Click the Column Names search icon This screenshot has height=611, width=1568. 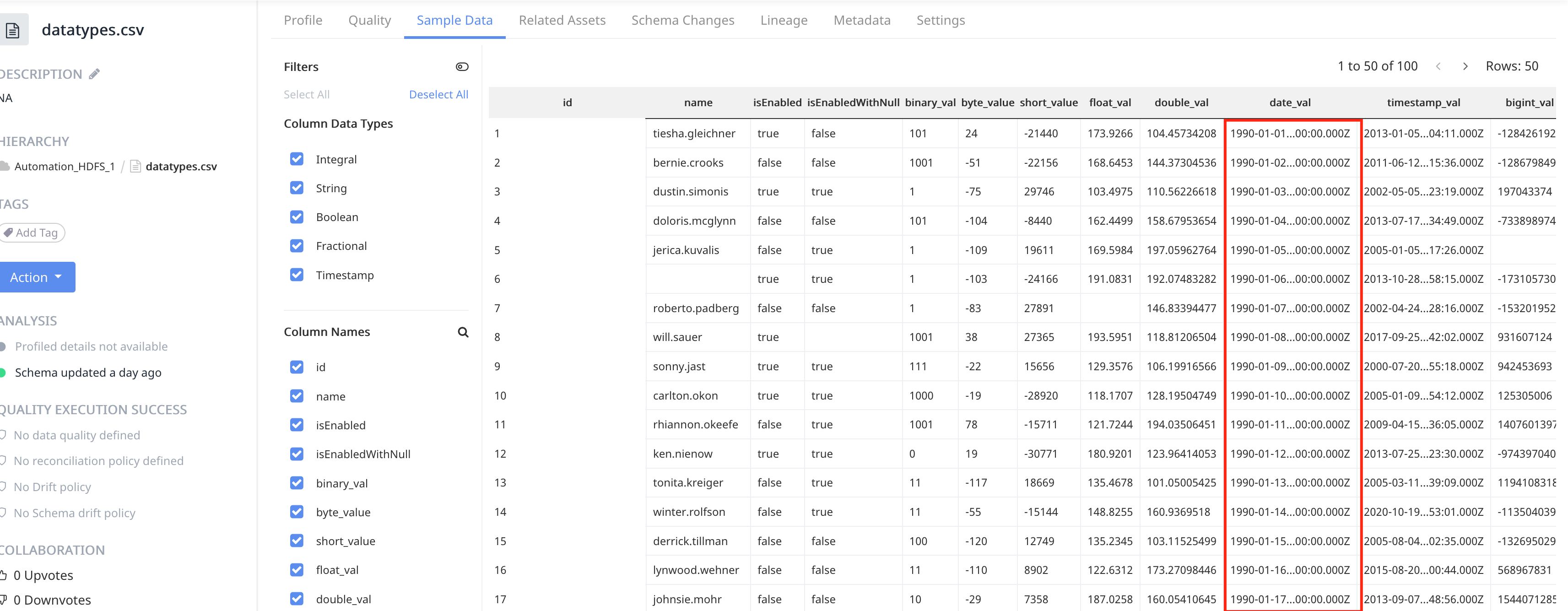click(463, 332)
